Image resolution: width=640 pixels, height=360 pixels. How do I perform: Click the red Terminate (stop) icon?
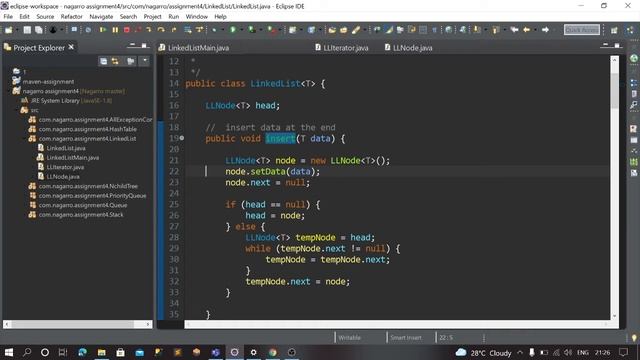pos(127,30)
